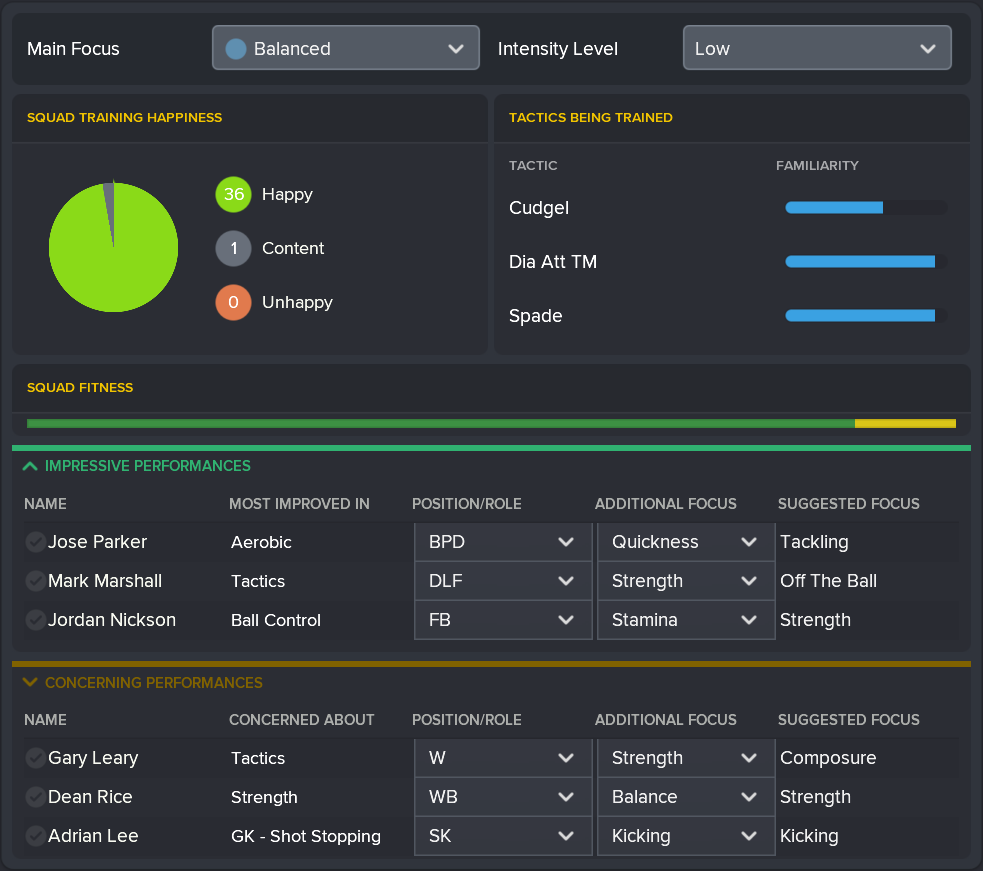Tick the check icon beside Gary Leary
983x871 pixels.
[35, 758]
